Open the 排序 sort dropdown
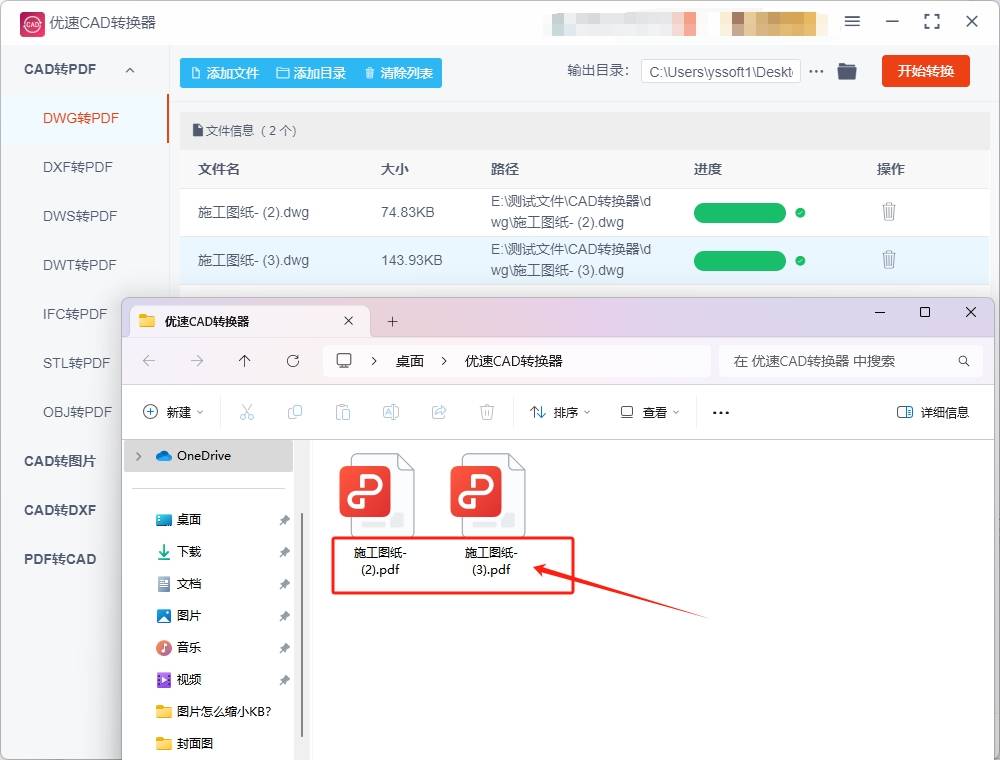1000x760 pixels. pyautogui.click(x=560, y=411)
